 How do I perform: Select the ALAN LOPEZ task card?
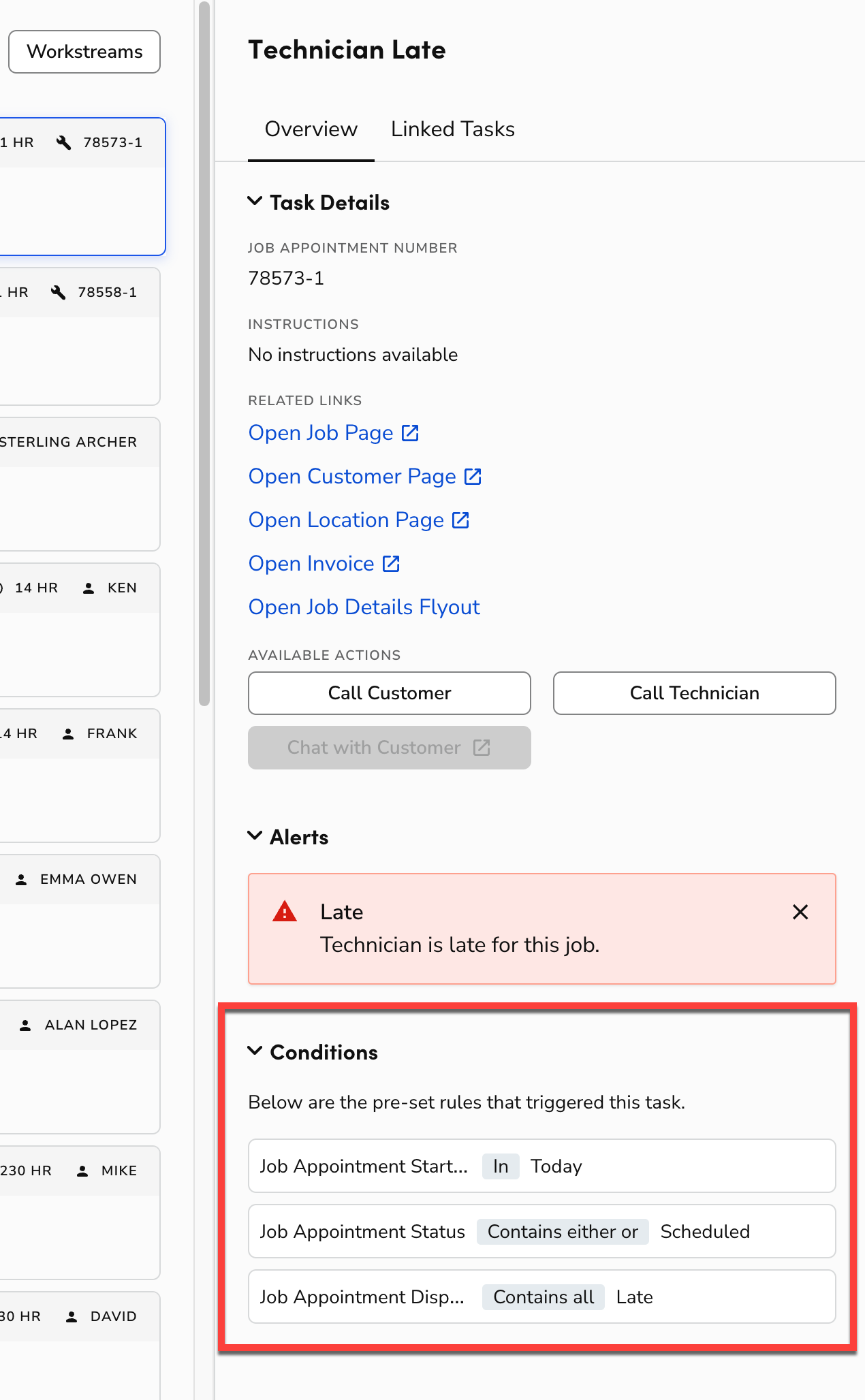tap(80, 1067)
